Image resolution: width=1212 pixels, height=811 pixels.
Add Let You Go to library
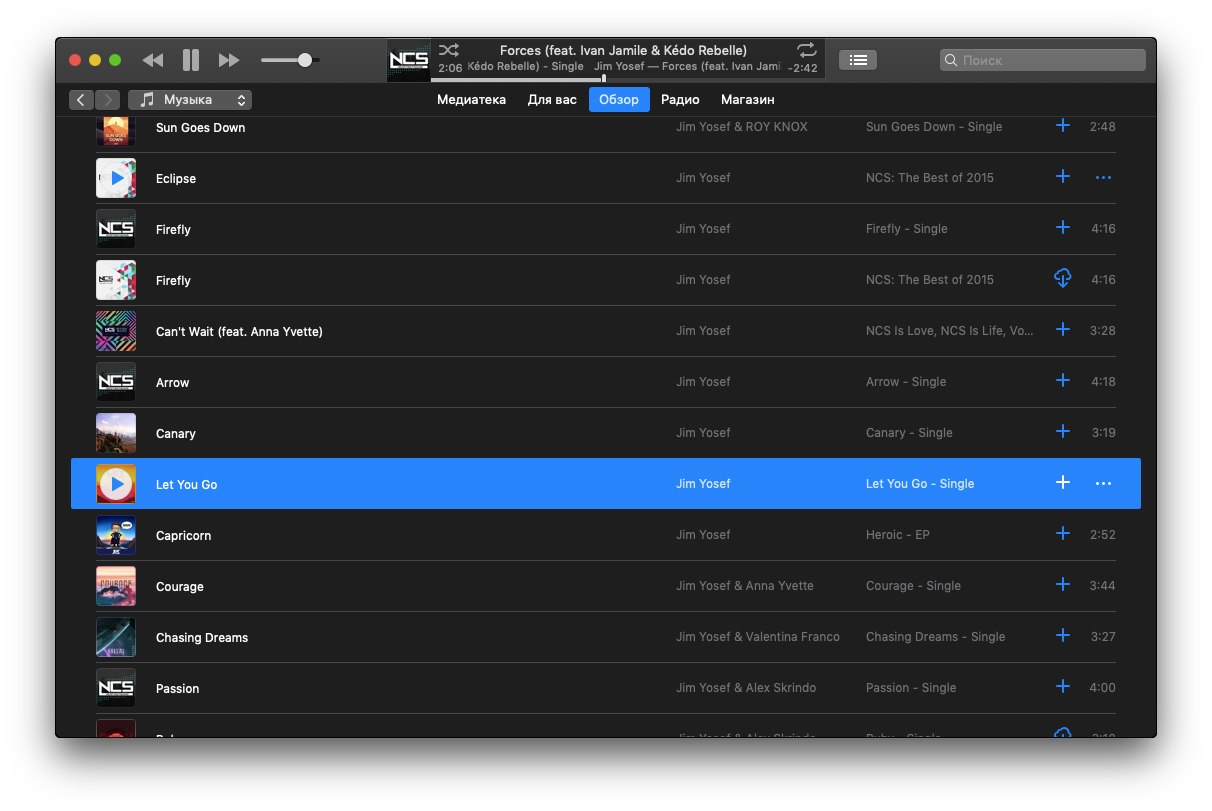click(1063, 483)
